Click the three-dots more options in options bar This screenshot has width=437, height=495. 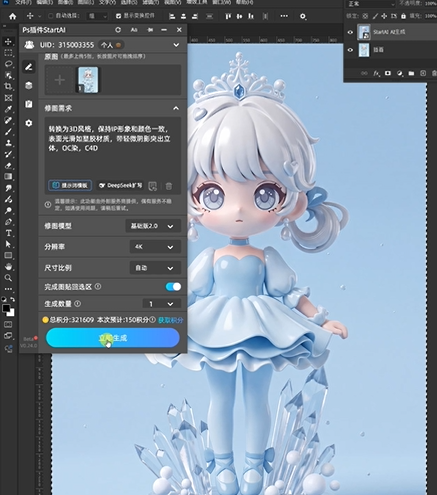(284, 16)
